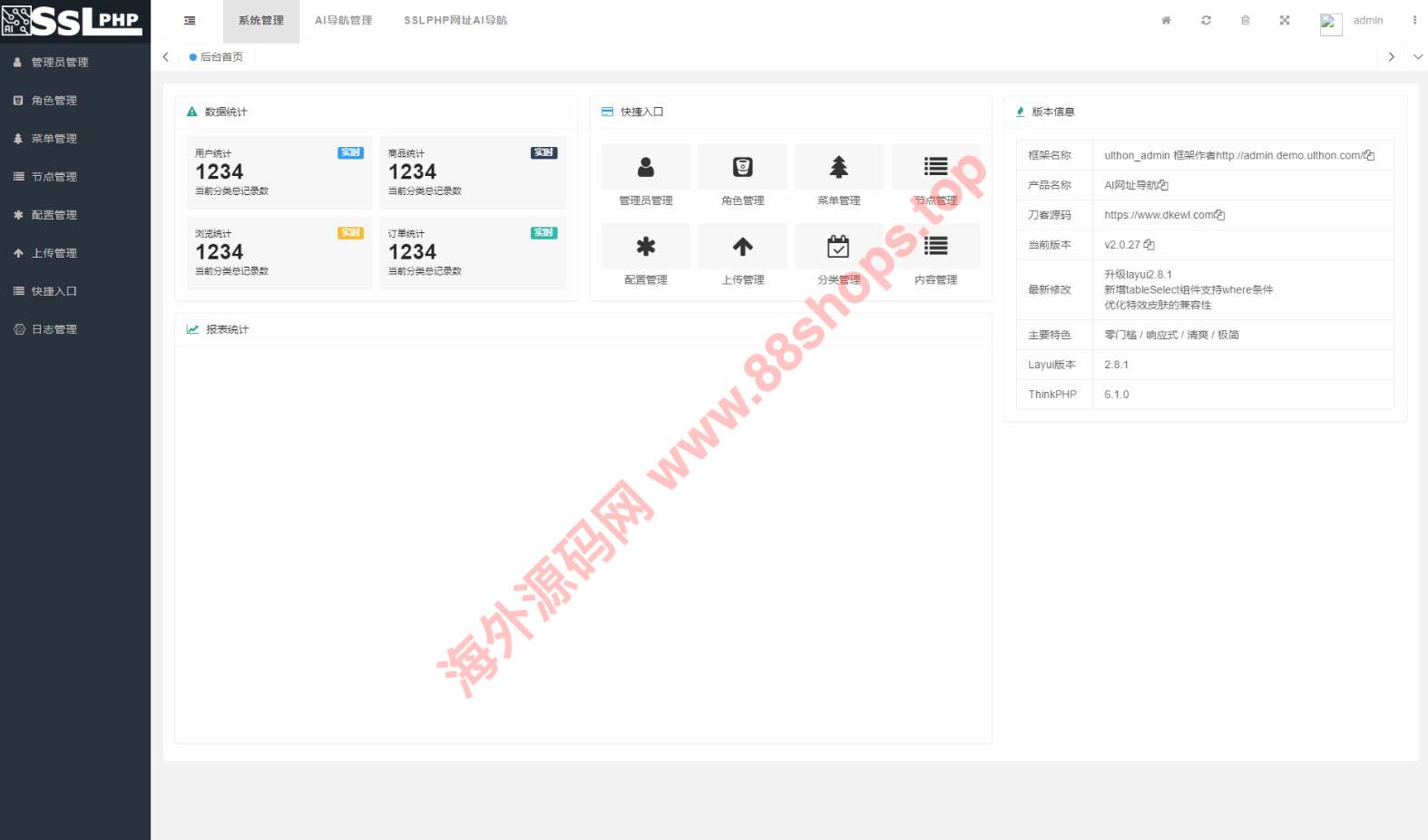This screenshot has height=840, width=1428.
Task: Click the home icon in the top bar
Action: click(x=1166, y=20)
